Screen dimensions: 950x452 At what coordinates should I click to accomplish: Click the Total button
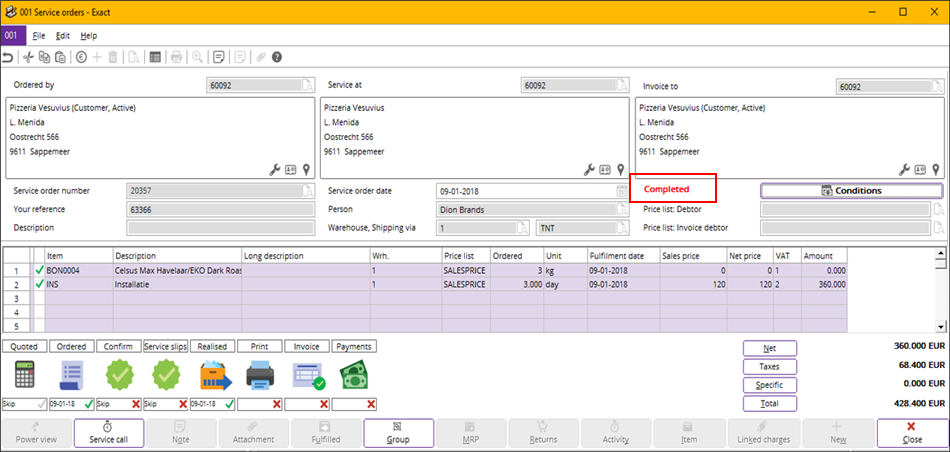[770, 403]
